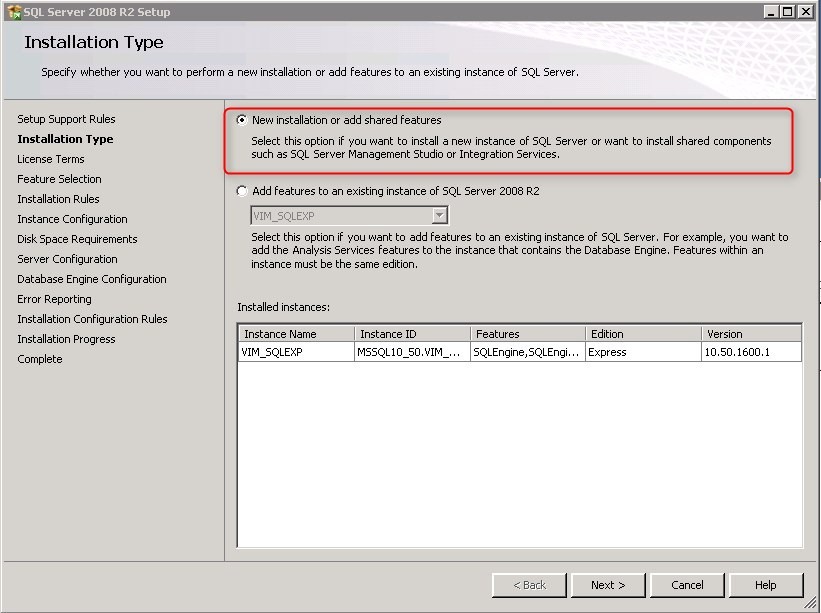Click the Instance ID column header

pos(413,333)
